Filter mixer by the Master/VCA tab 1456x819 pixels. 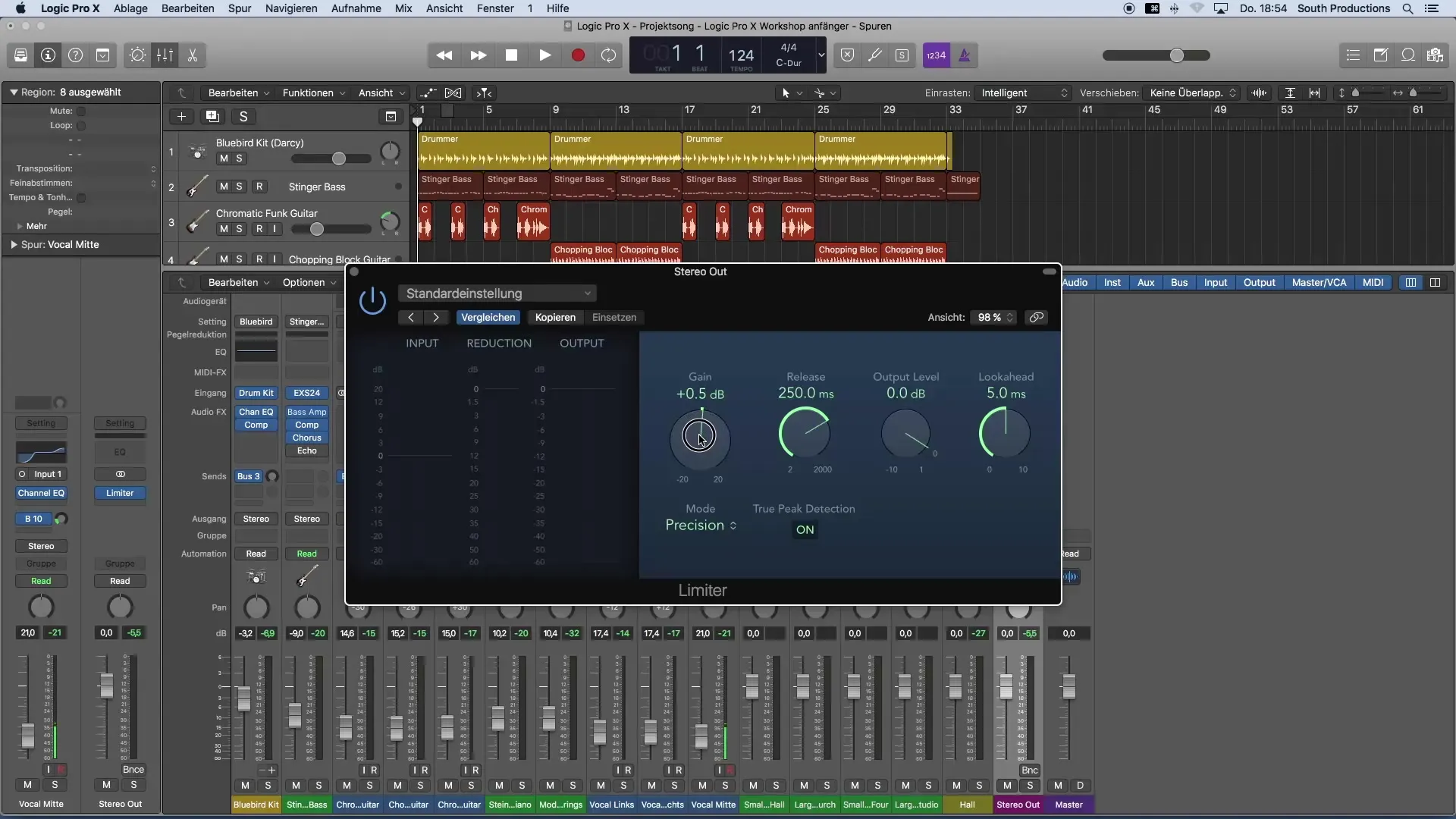pos(1319,283)
